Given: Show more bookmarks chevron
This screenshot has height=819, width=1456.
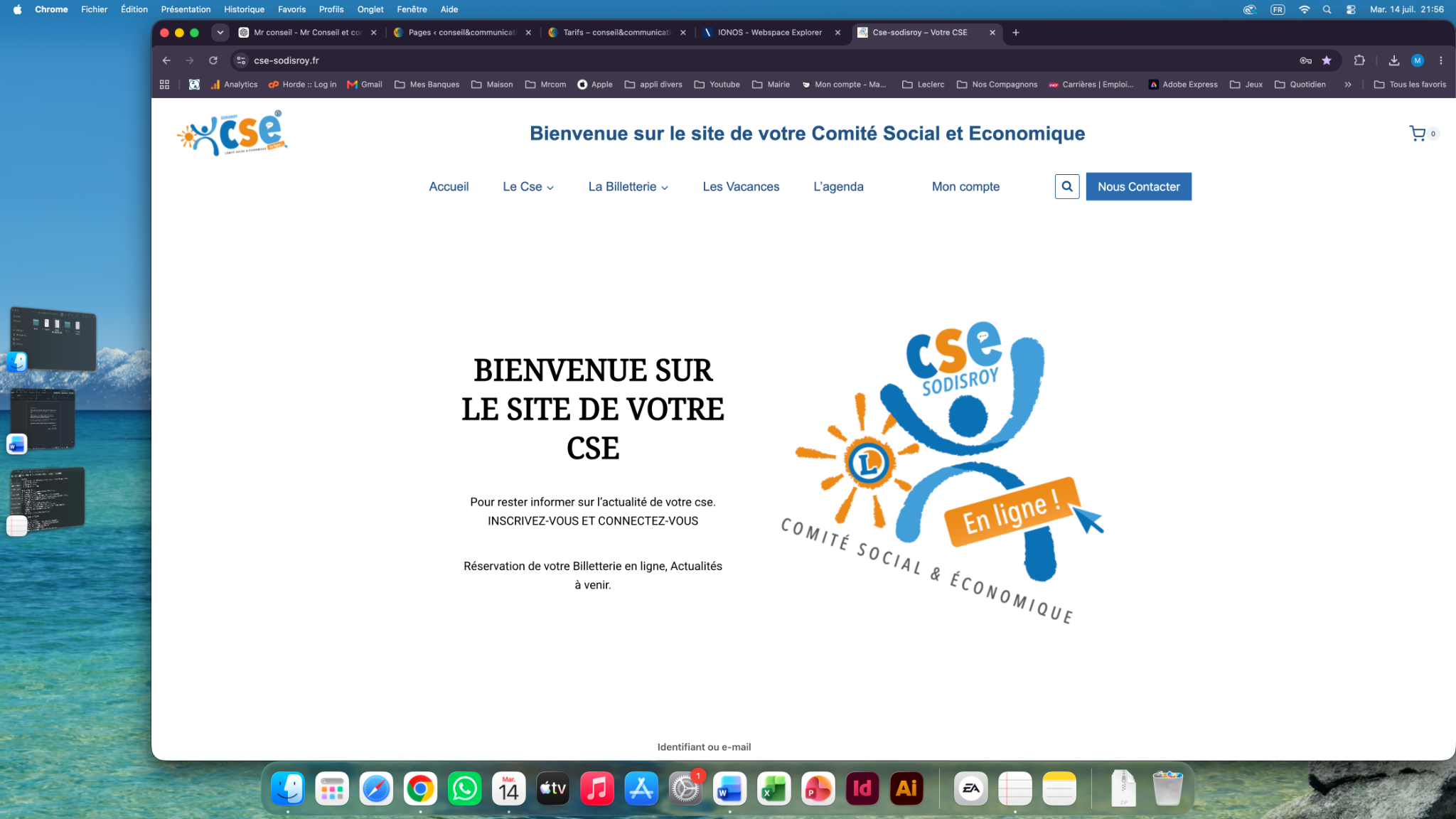Looking at the screenshot, I should pyautogui.click(x=1347, y=84).
